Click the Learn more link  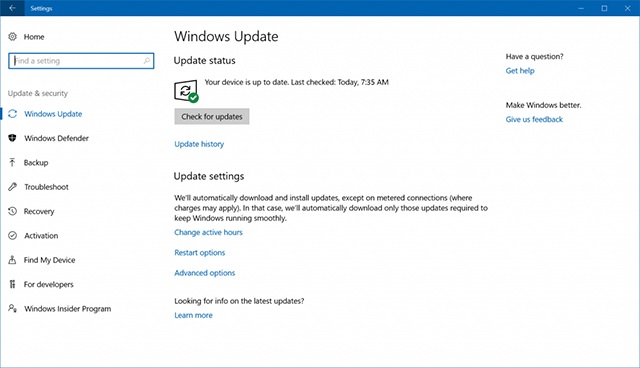[x=193, y=315]
